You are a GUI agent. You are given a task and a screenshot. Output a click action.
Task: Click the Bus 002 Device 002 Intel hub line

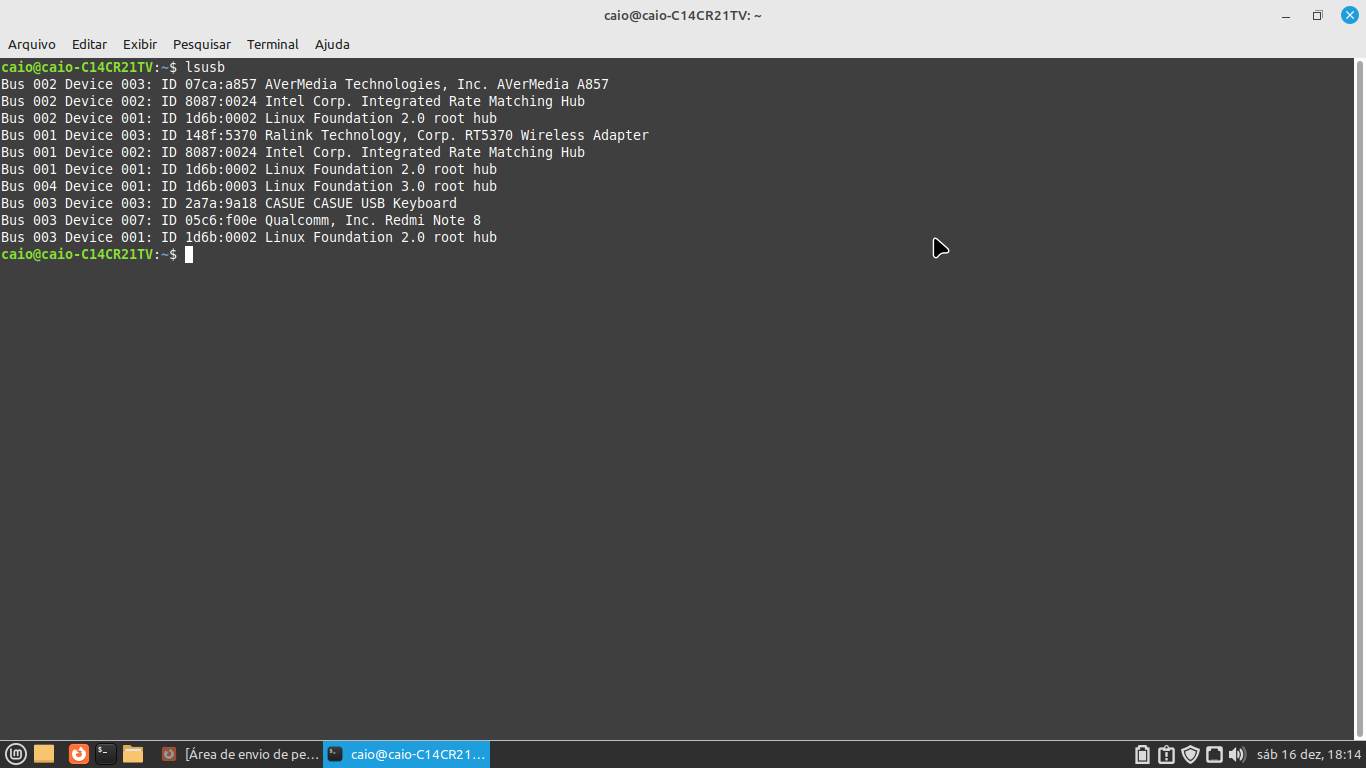tap(293, 101)
